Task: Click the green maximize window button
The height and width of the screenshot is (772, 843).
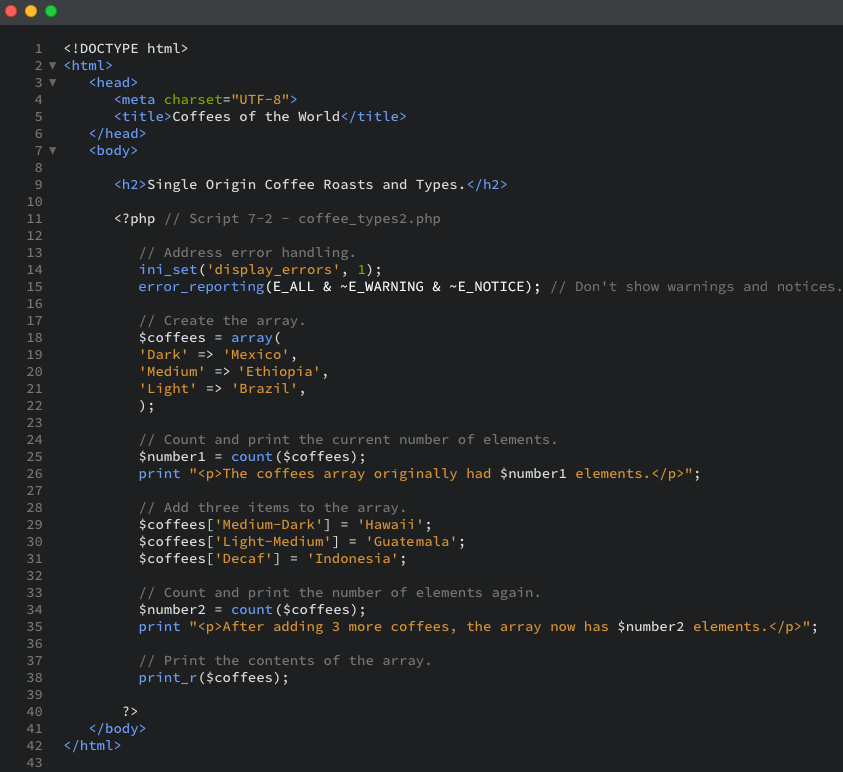Action: pyautogui.click(x=51, y=11)
